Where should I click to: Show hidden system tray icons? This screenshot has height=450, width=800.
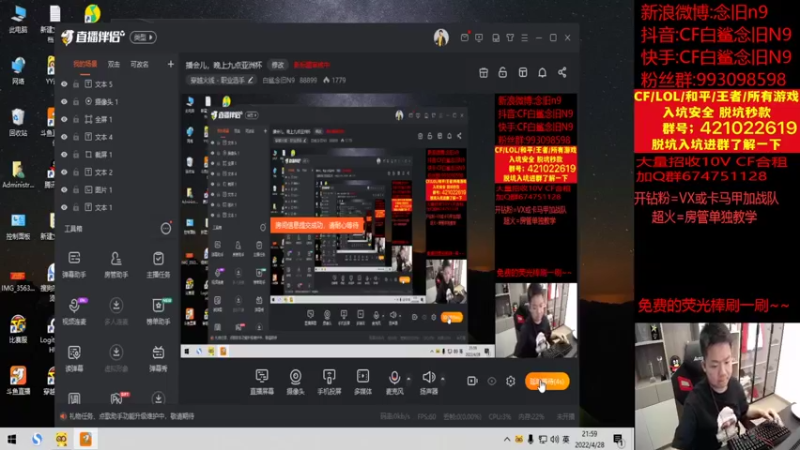point(507,439)
